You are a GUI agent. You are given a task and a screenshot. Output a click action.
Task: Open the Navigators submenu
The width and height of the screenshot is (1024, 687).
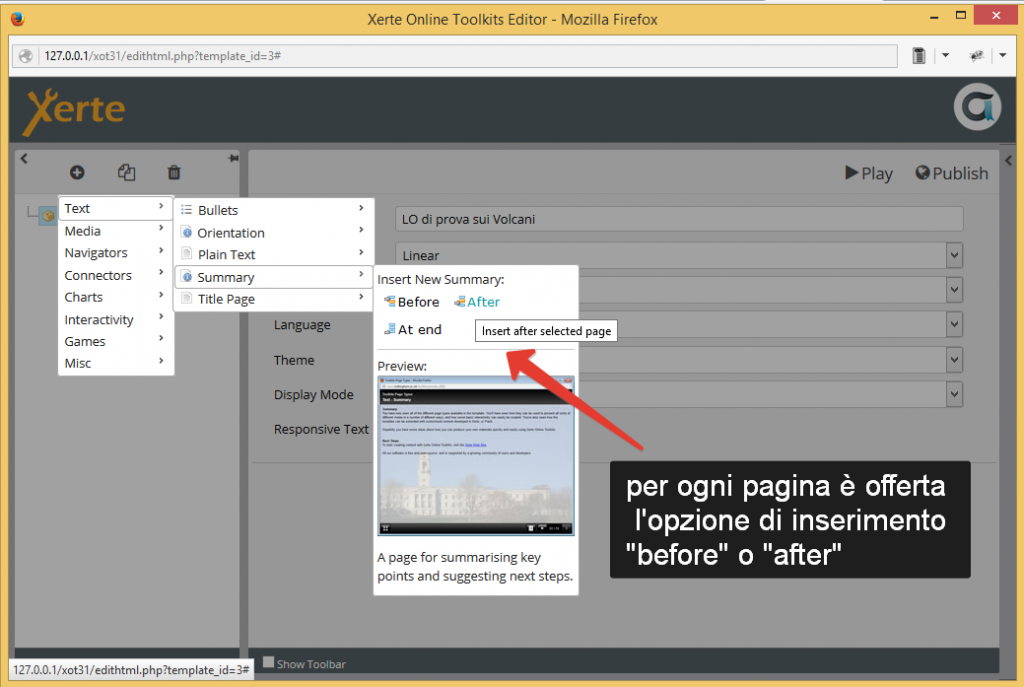pos(115,253)
